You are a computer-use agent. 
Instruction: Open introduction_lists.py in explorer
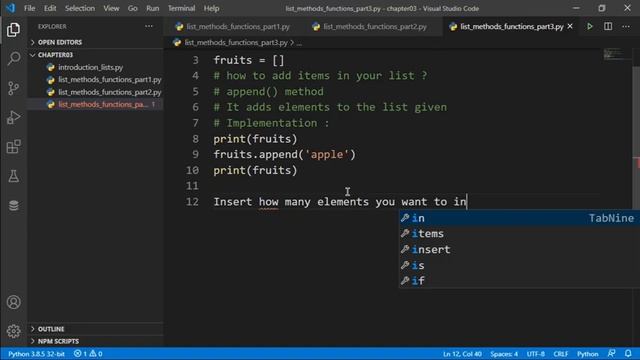click(x=90, y=67)
